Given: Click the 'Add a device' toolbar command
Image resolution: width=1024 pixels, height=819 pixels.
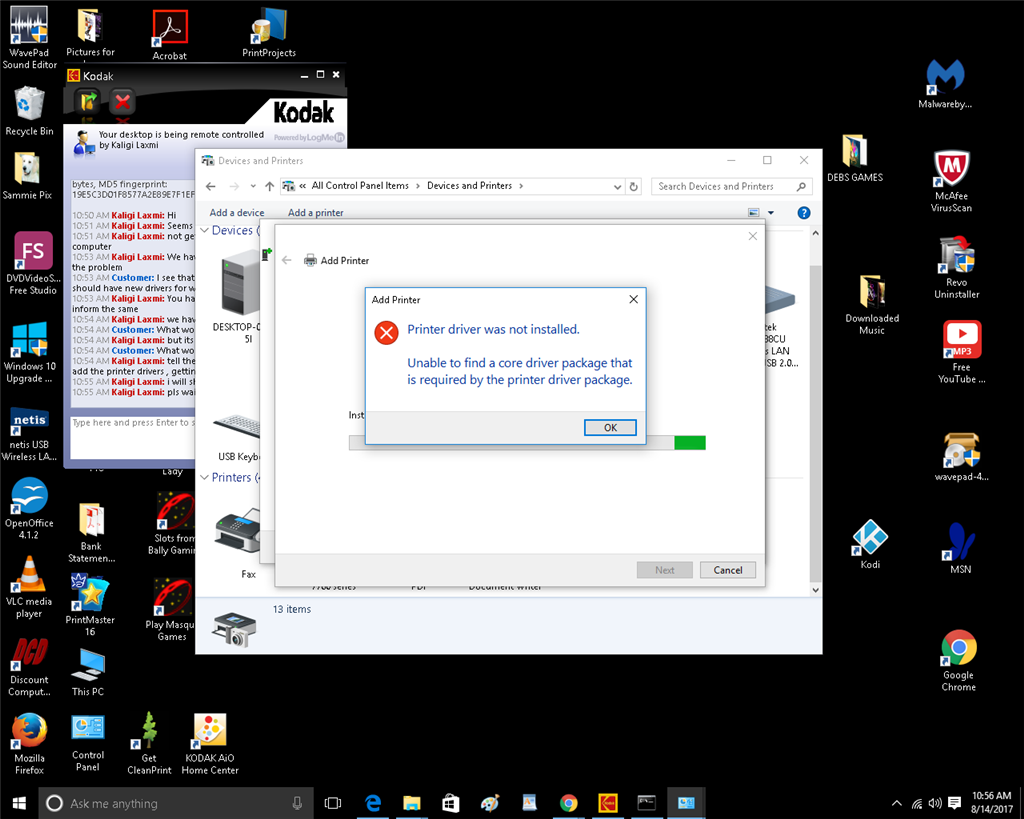Looking at the screenshot, I should click(x=236, y=212).
